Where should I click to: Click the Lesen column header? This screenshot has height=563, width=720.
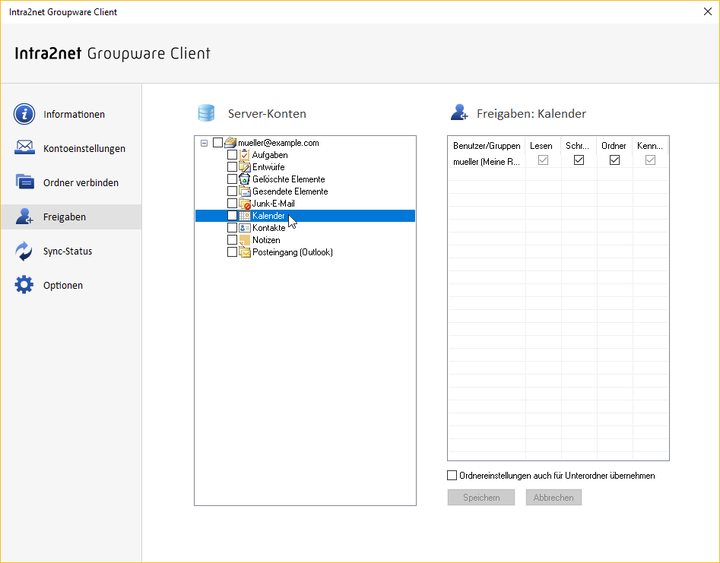coord(543,146)
